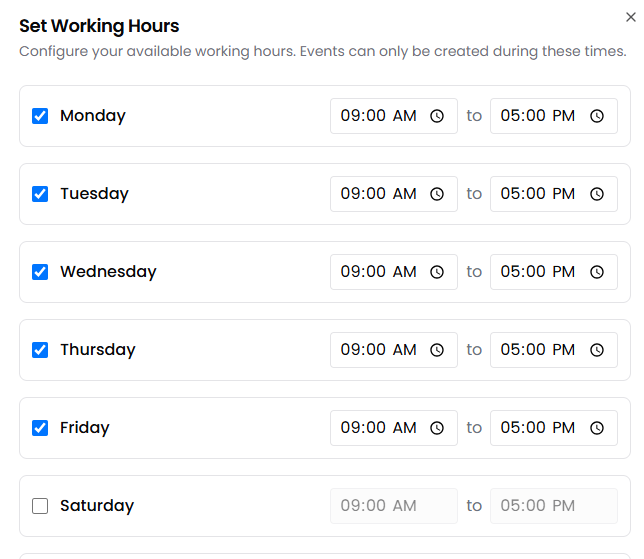Click the Saturday day label
644x559 pixels.
pyautogui.click(x=96, y=506)
